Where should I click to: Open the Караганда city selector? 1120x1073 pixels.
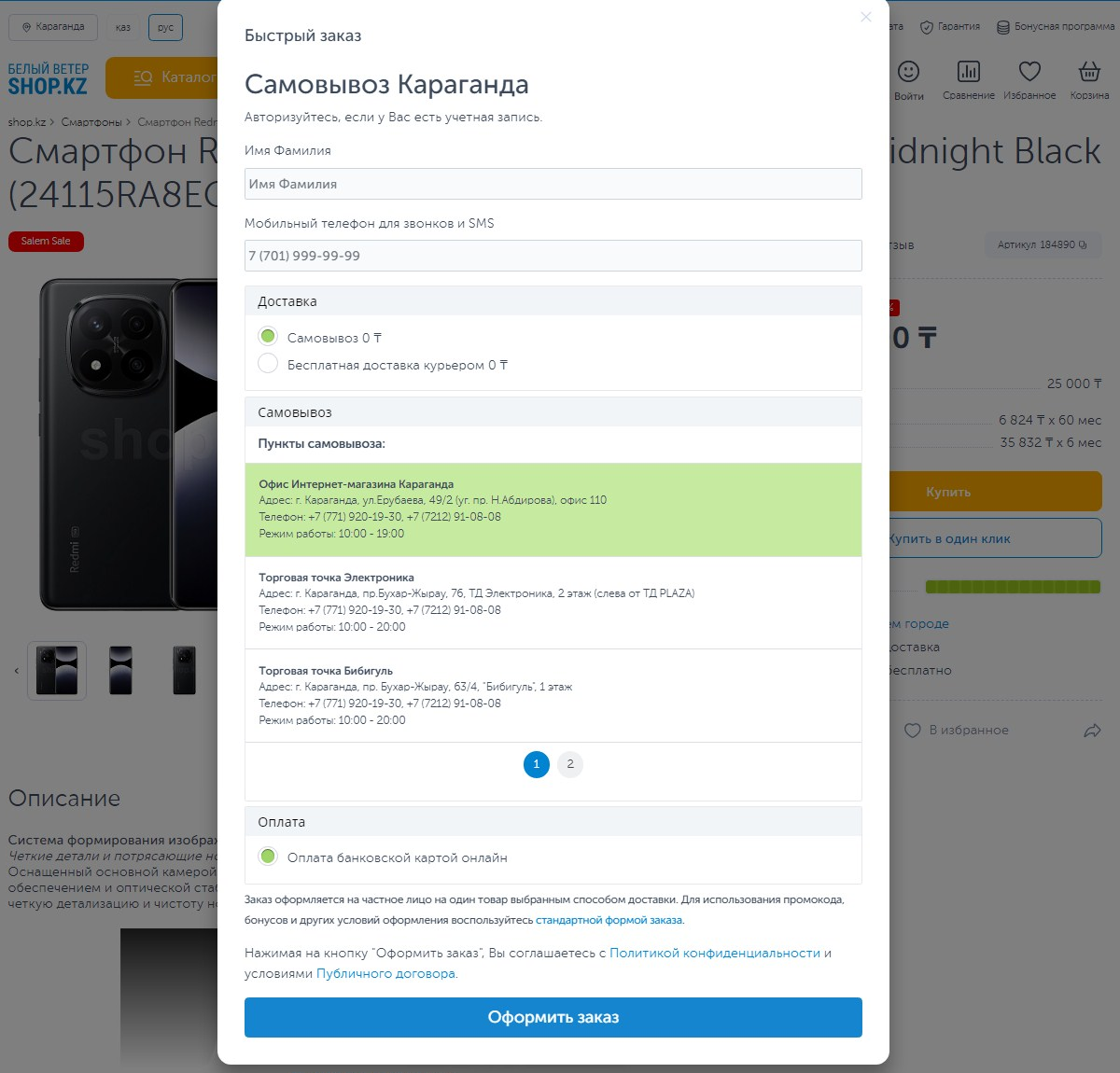[x=53, y=27]
